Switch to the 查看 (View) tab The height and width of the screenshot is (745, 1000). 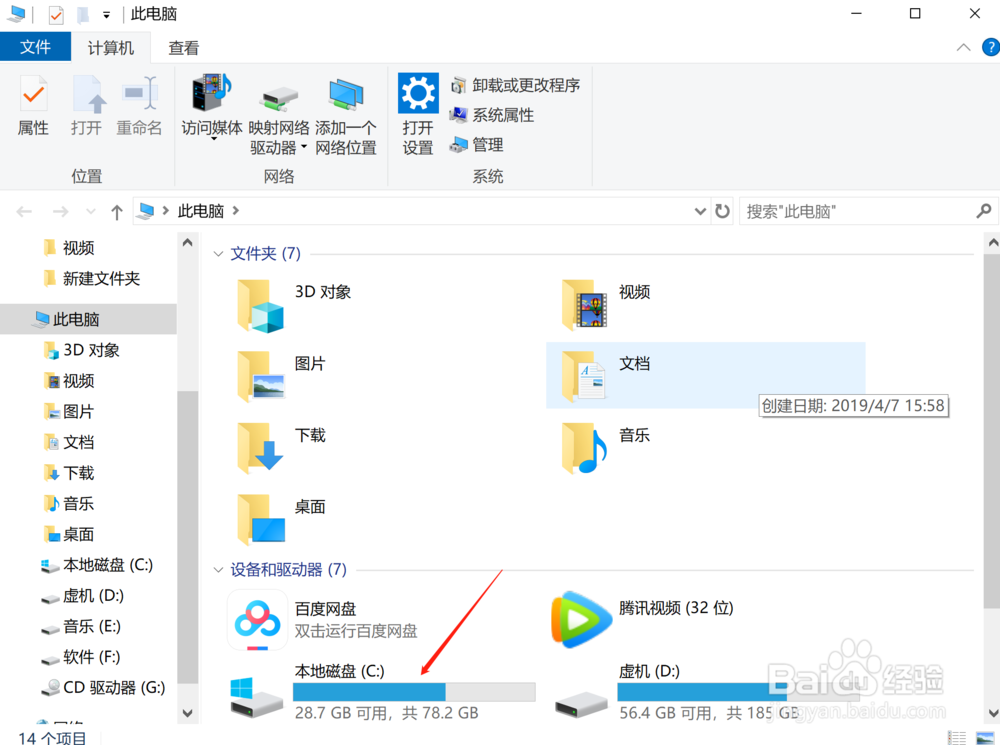pyautogui.click(x=183, y=46)
